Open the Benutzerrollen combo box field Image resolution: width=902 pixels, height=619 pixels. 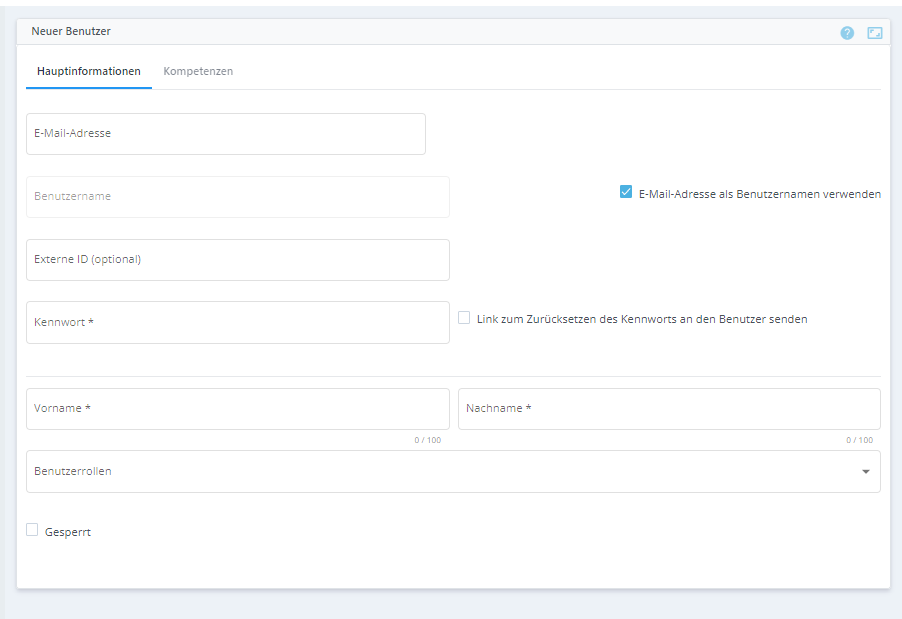(x=440, y=472)
